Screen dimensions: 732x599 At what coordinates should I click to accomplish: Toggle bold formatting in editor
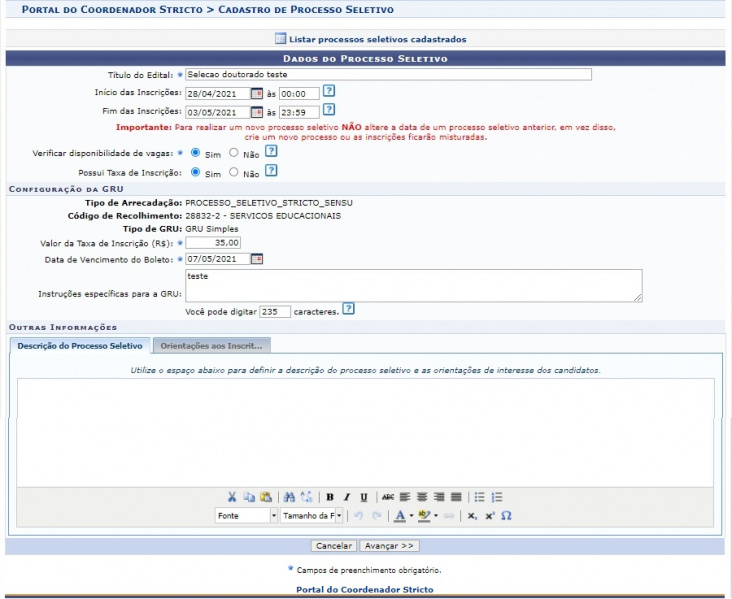(330, 497)
